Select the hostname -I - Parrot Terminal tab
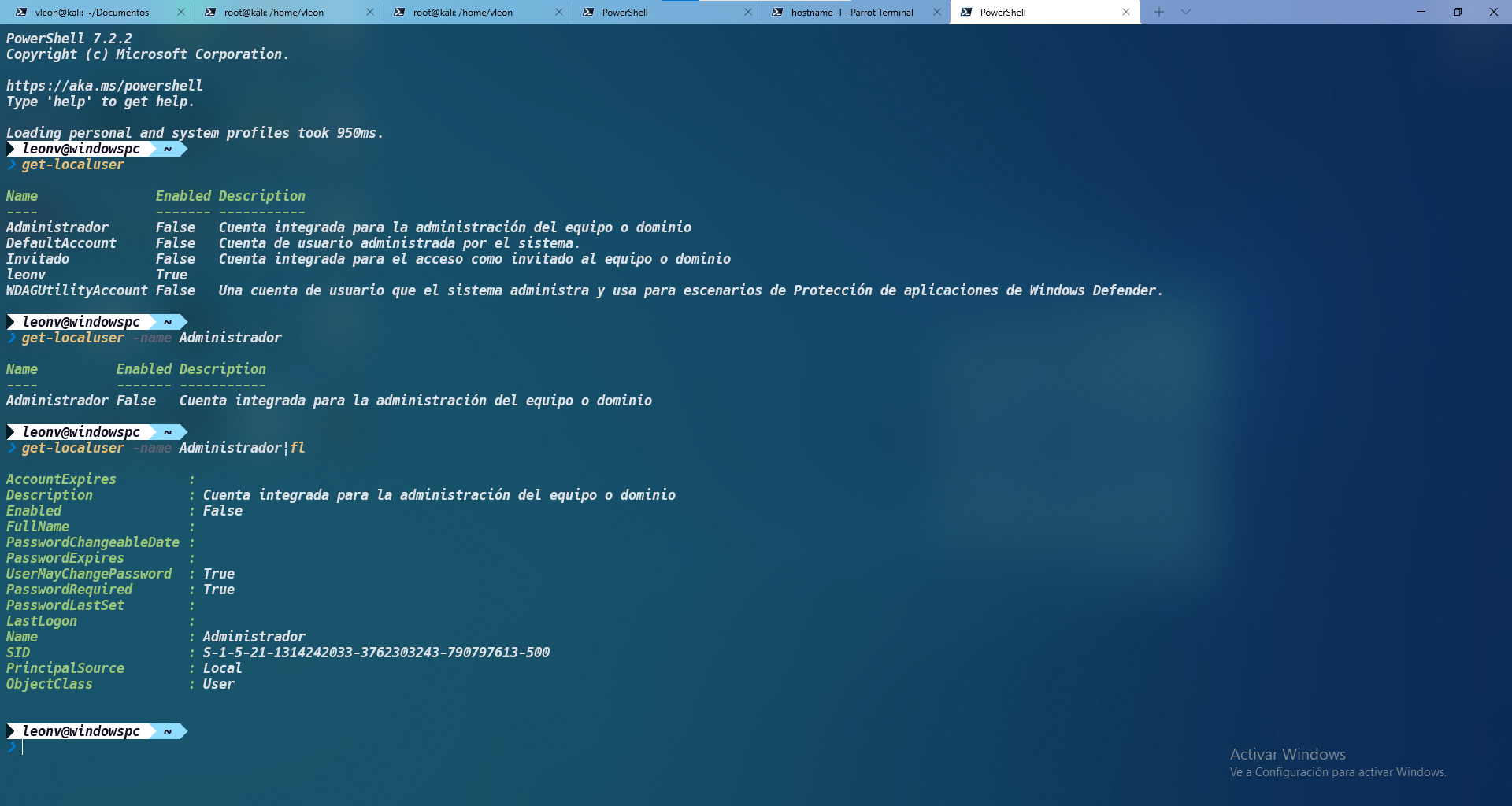The image size is (1512, 806). tap(851, 13)
